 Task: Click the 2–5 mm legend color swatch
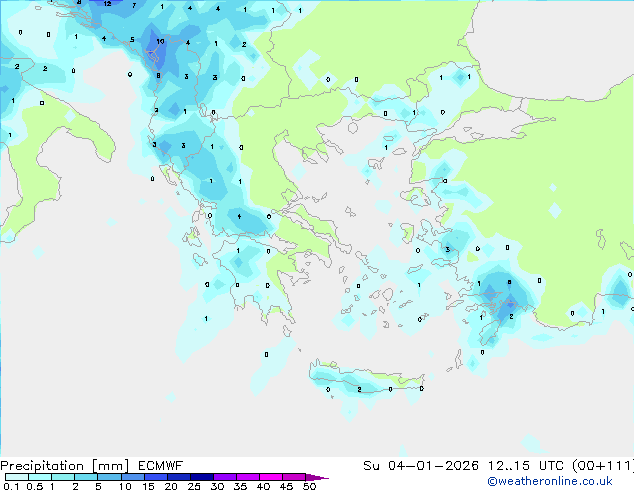click(86, 477)
